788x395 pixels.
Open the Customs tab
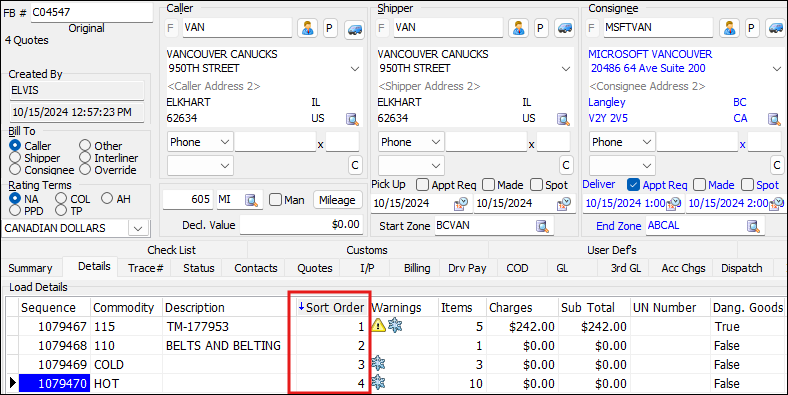[367, 250]
